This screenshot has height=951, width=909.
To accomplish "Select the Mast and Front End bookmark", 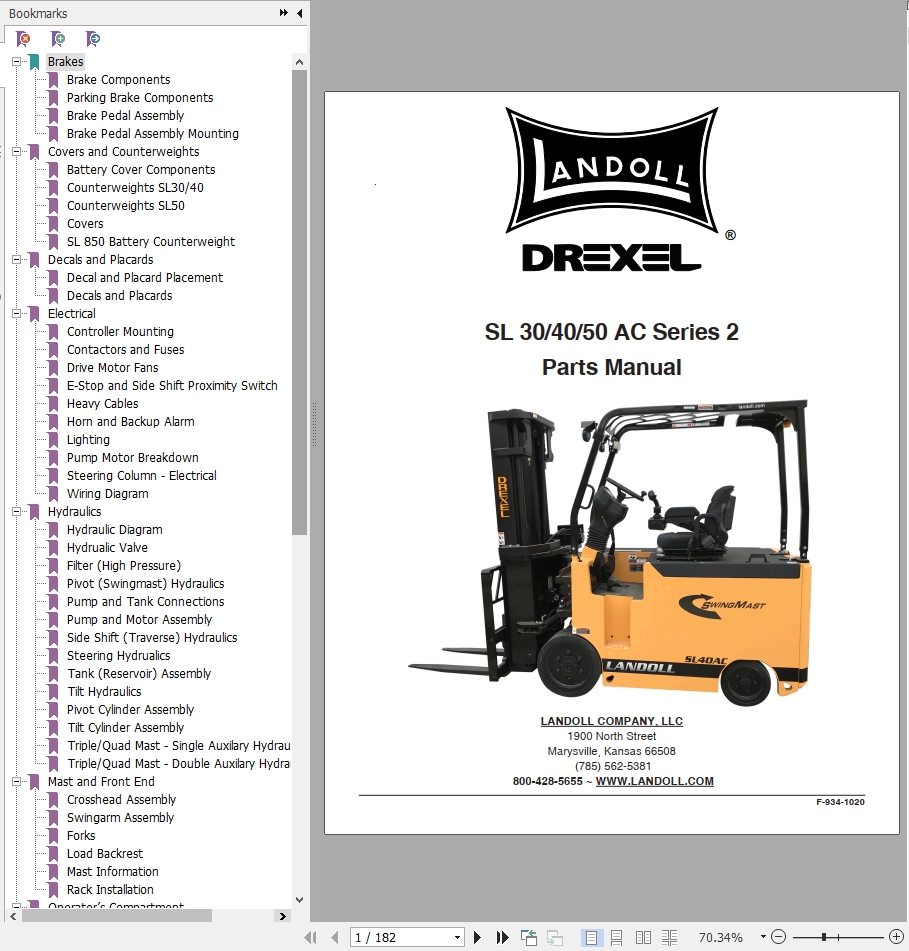I will [x=101, y=782].
